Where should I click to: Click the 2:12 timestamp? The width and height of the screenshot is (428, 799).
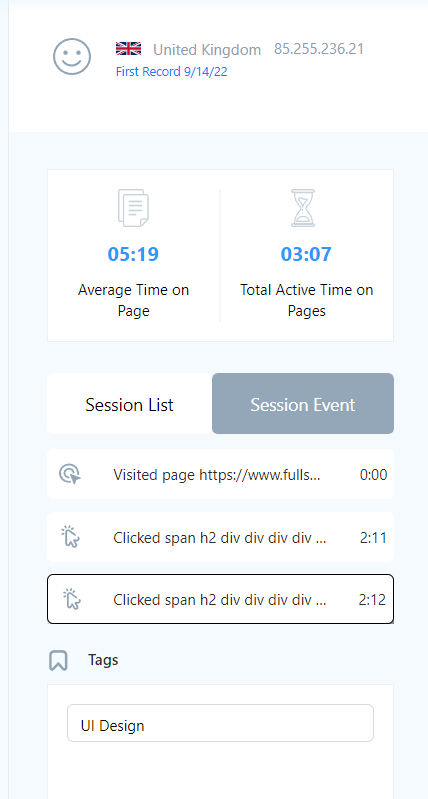pos(372,600)
